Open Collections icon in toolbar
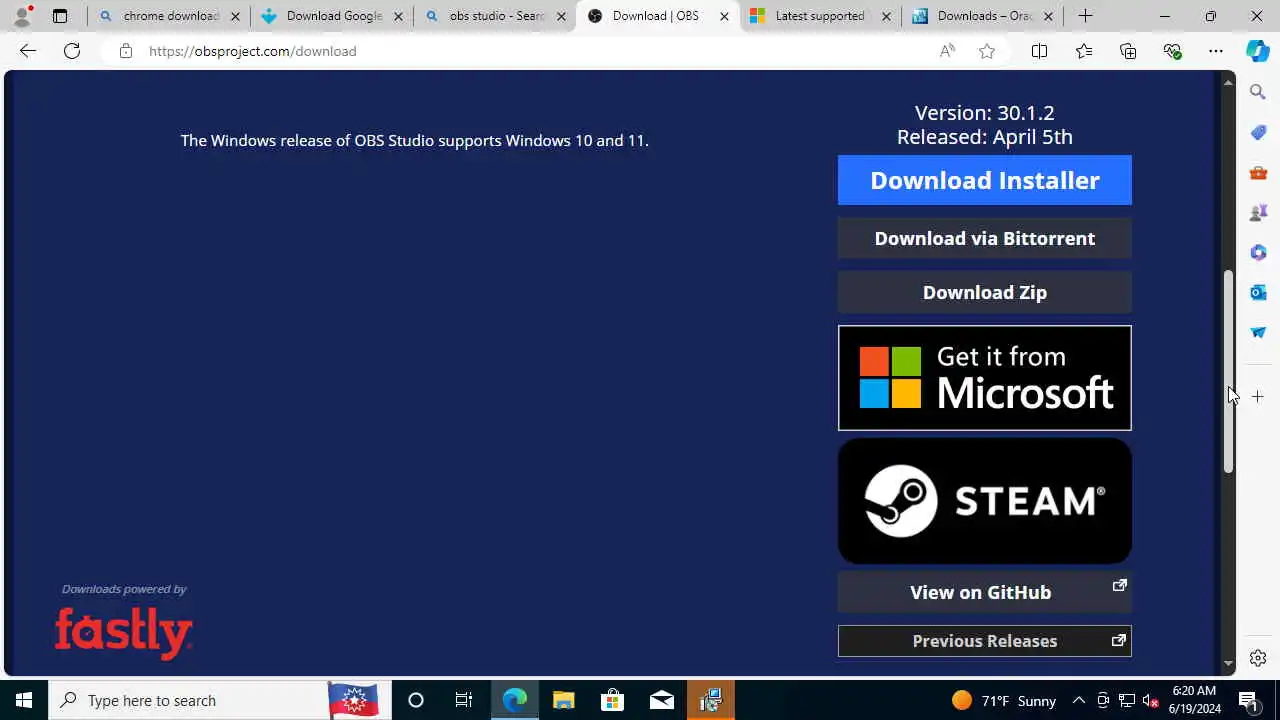 pyautogui.click(x=1128, y=51)
